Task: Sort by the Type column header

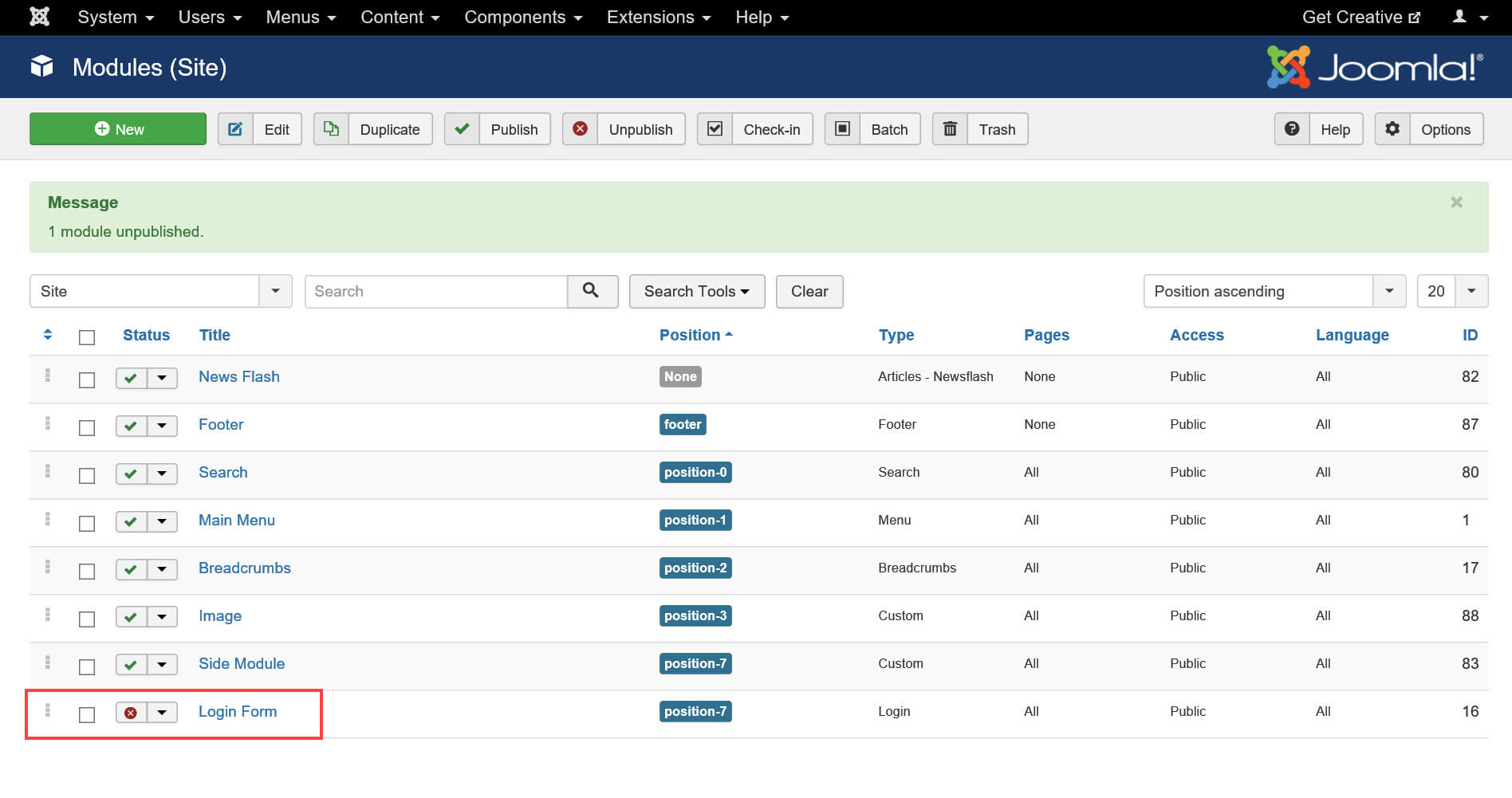Action: (896, 335)
